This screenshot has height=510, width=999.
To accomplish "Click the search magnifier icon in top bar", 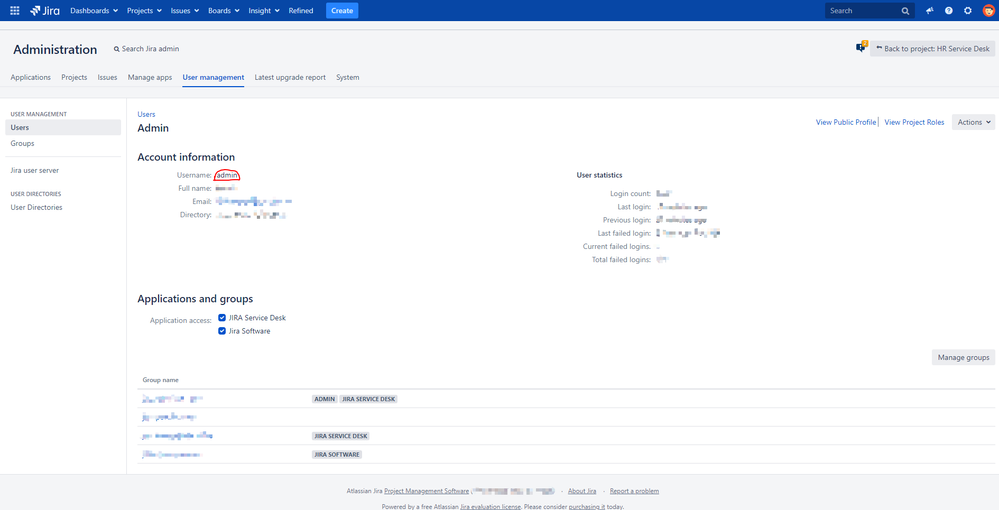I will pos(905,11).
